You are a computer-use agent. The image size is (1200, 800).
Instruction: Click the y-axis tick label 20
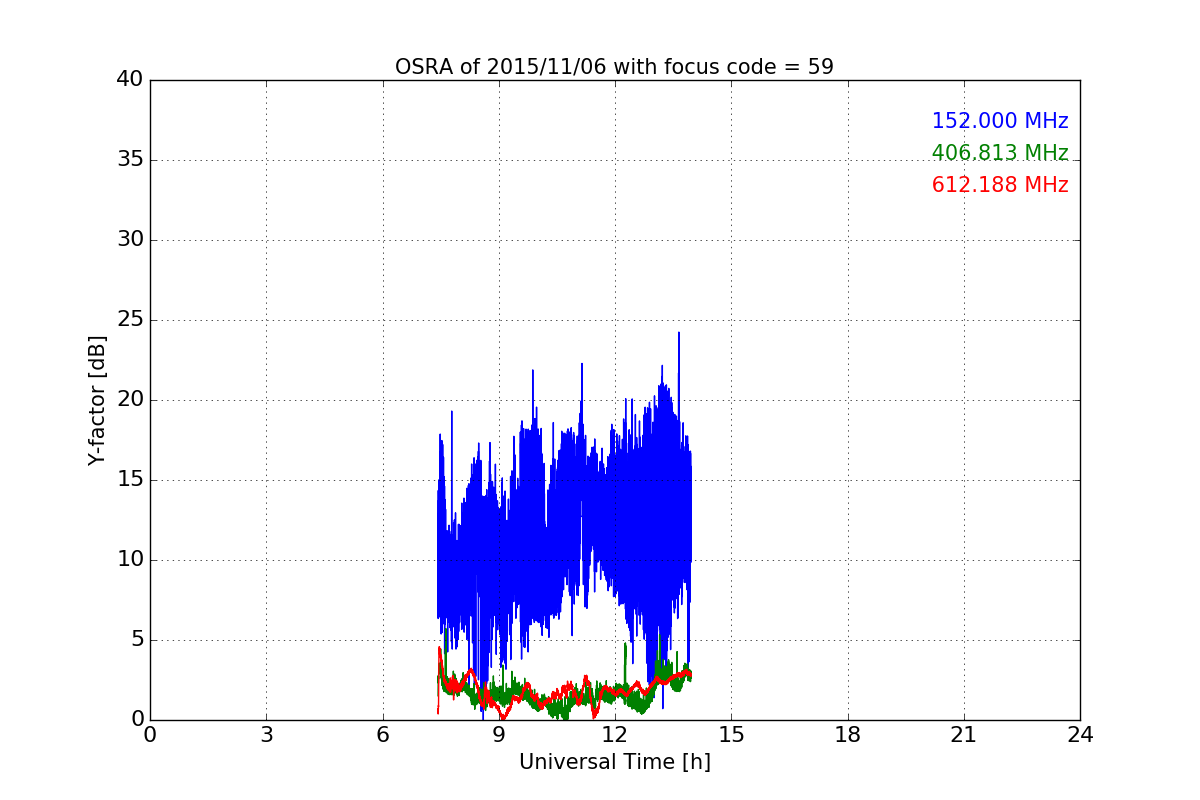(130, 400)
